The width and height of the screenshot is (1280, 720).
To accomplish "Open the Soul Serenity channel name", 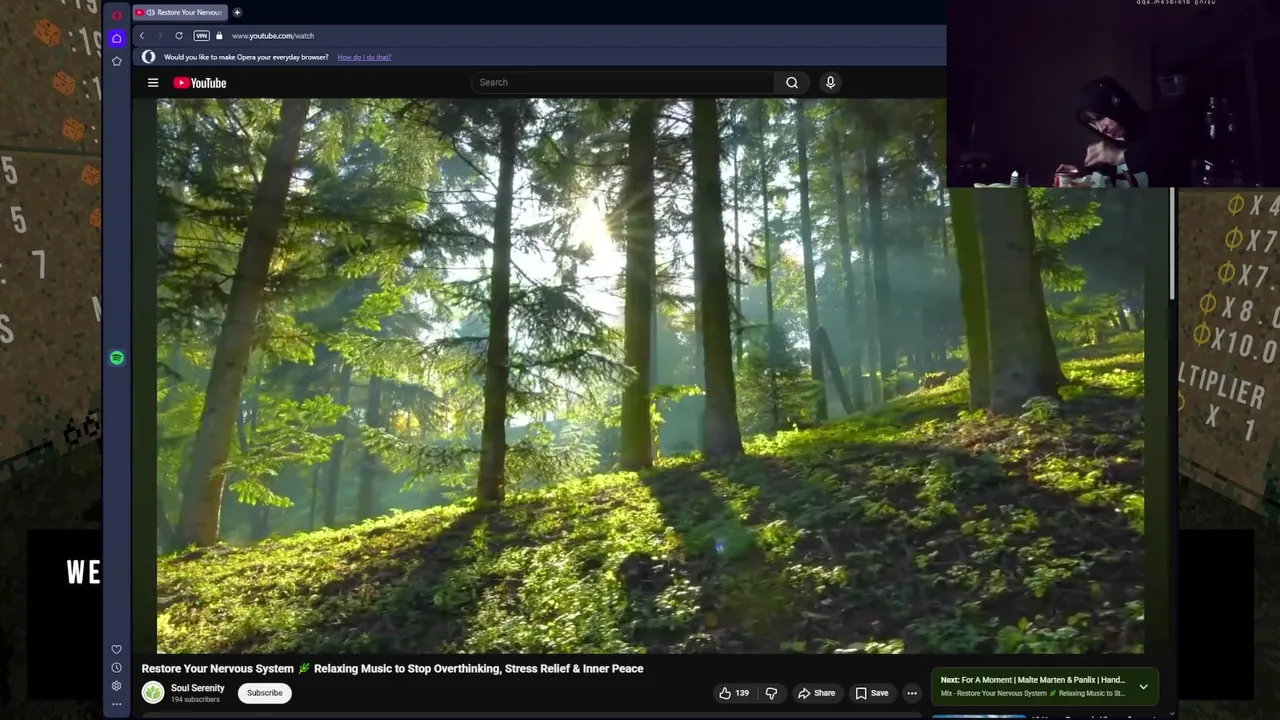I will [x=198, y=688].
